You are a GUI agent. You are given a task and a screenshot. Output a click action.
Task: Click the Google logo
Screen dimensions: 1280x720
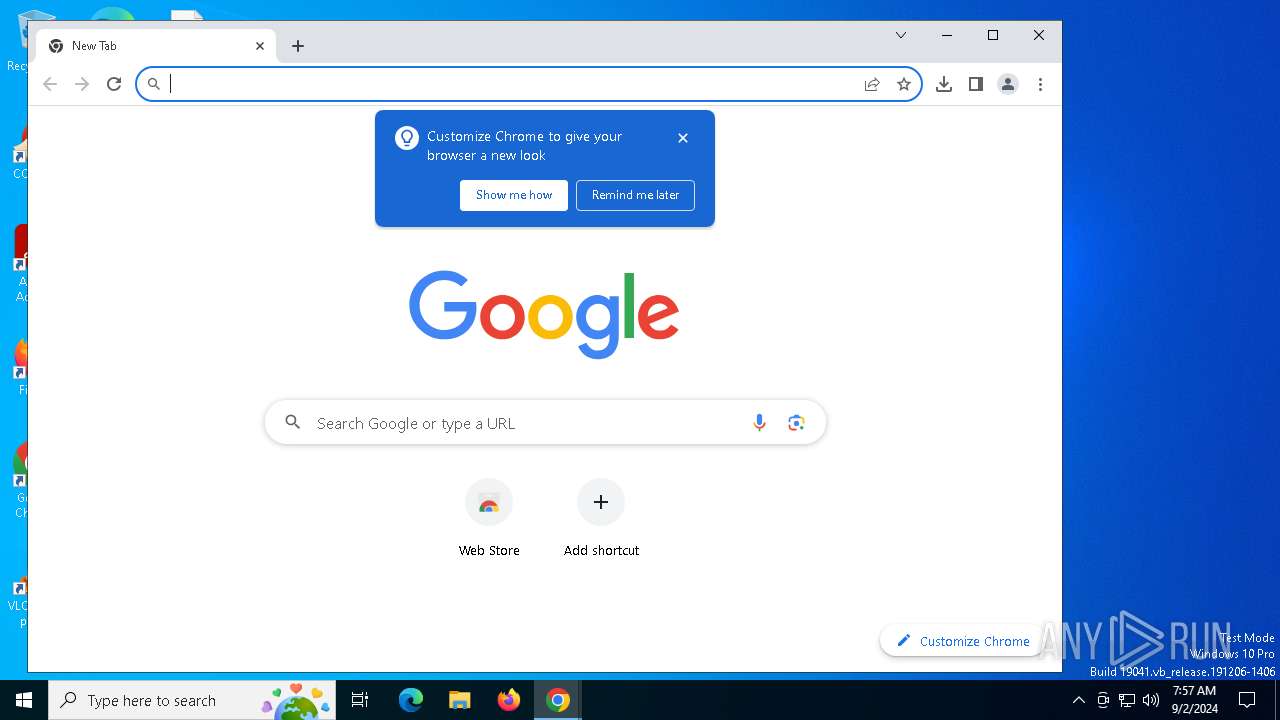click(544, 314)
